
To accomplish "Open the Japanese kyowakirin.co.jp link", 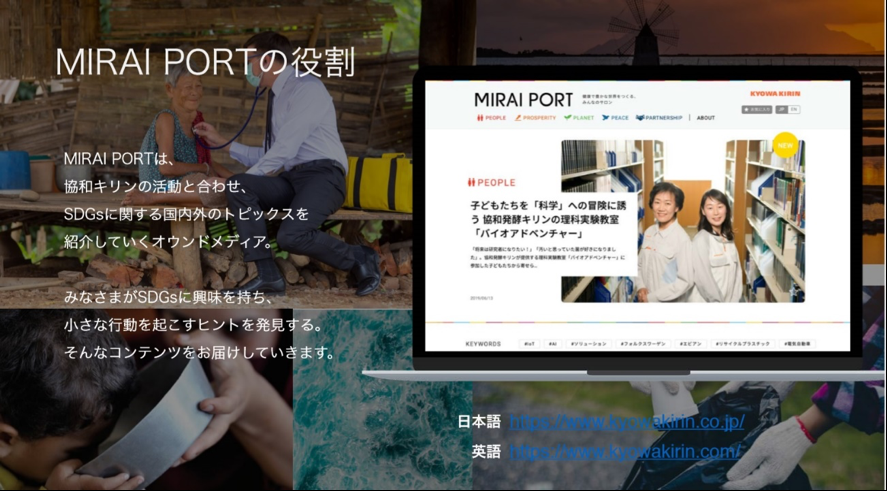I will tap(626, 422).
